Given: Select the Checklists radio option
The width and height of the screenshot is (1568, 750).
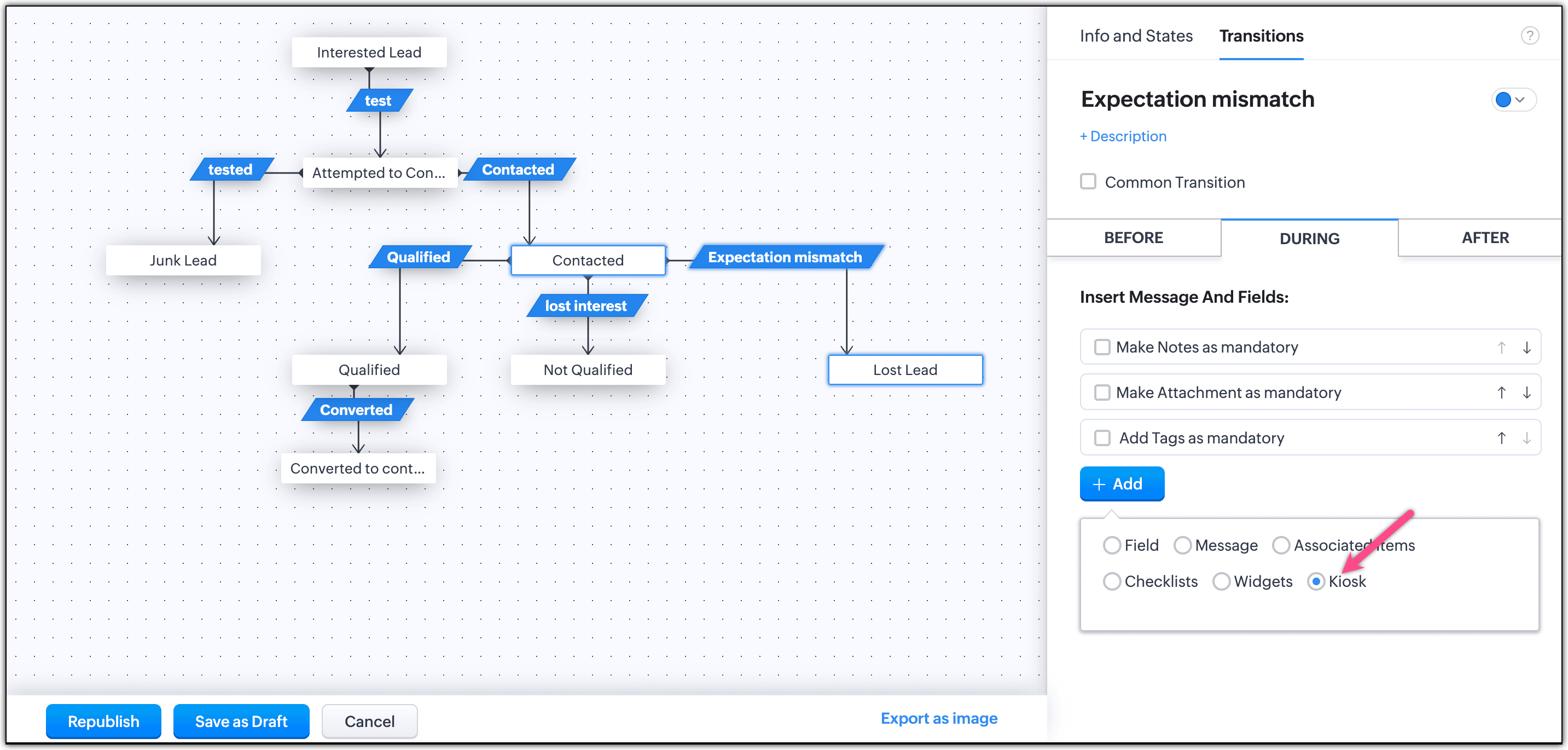Looking at the screenshot, I should tap(1112, 581).
